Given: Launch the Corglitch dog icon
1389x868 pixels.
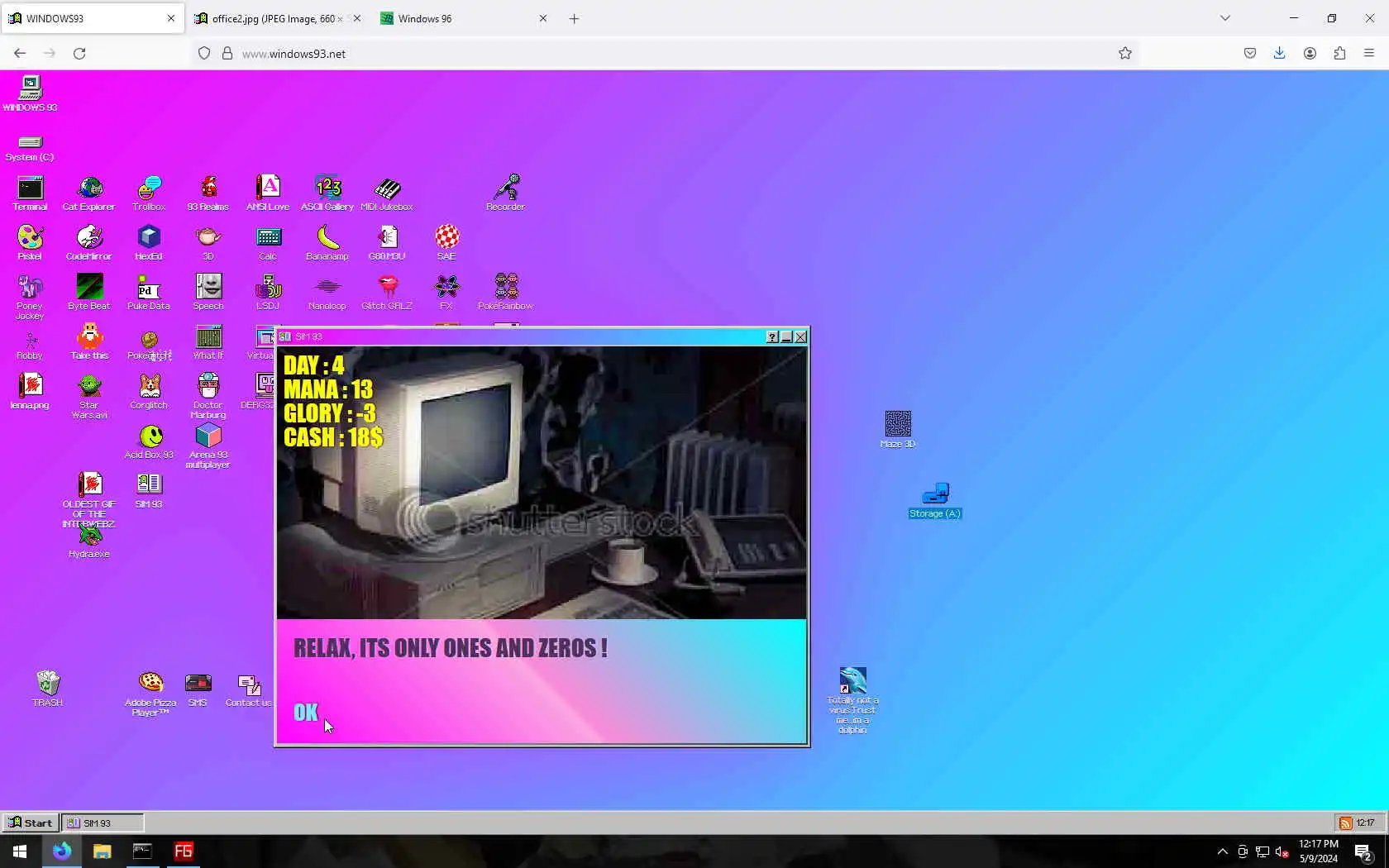Looking at the screenshot, I should [x=149, y=392].
